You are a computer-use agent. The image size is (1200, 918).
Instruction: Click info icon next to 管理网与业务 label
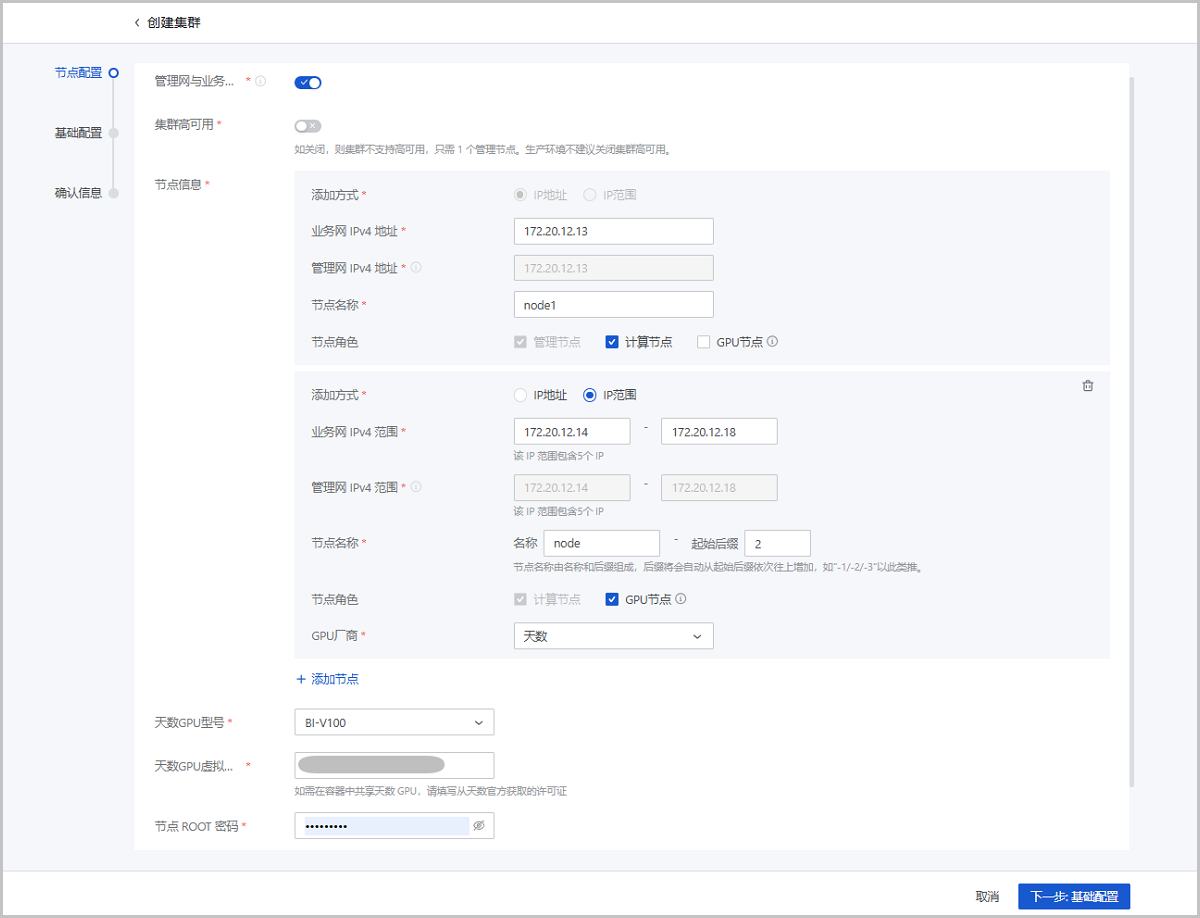tap(261, 81)
